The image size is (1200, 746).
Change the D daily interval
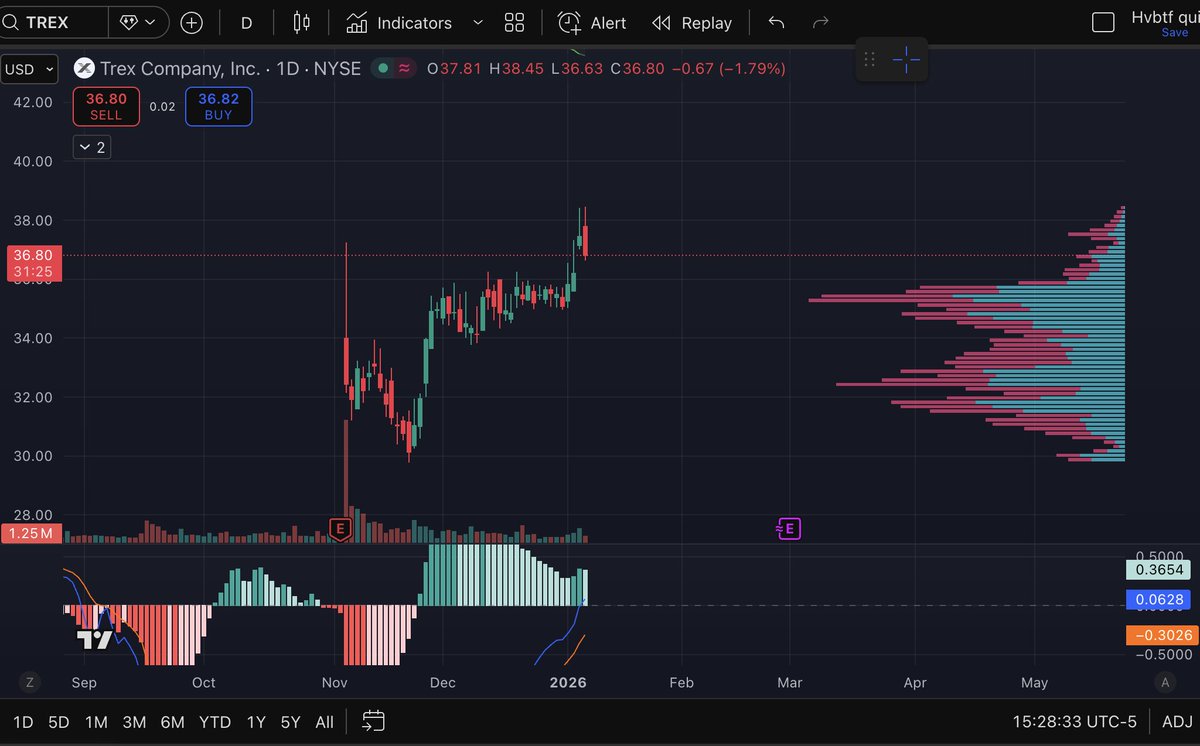point(246,22)
